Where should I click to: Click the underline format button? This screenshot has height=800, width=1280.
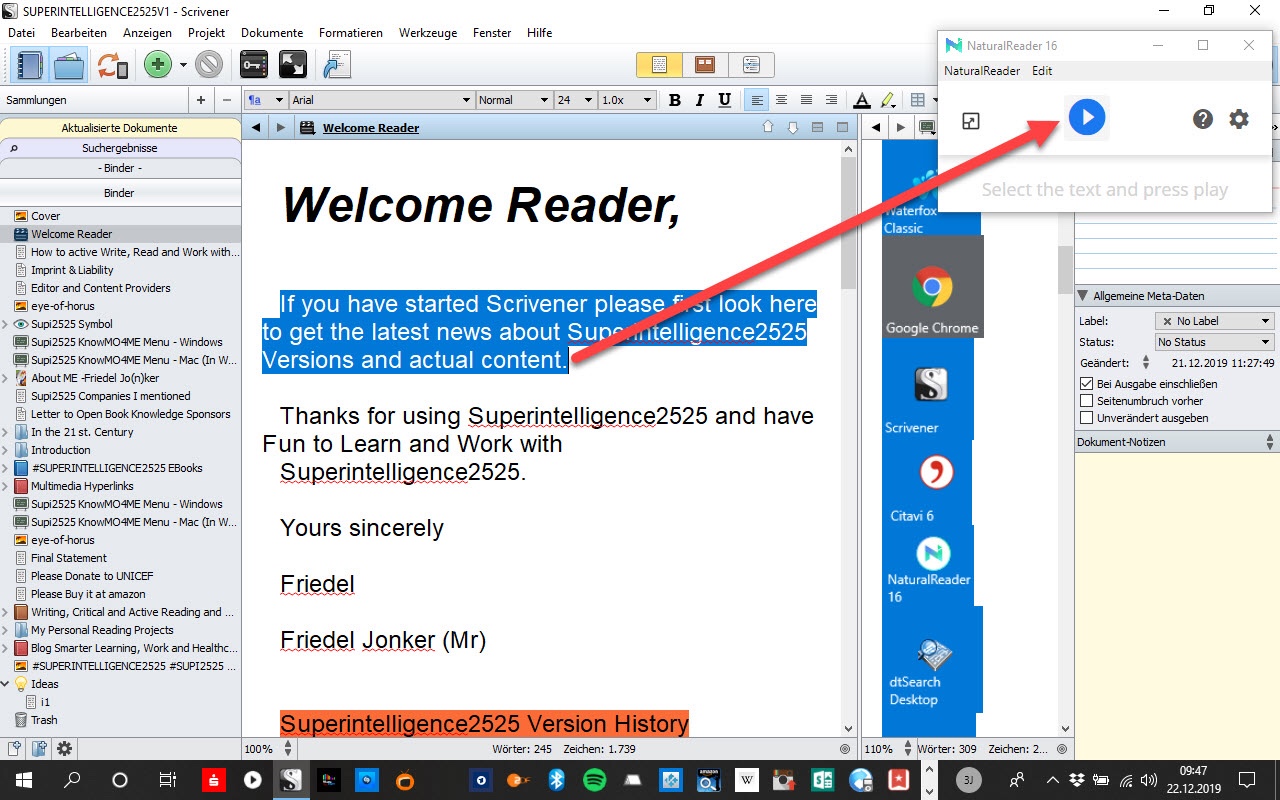pos(725,100)
